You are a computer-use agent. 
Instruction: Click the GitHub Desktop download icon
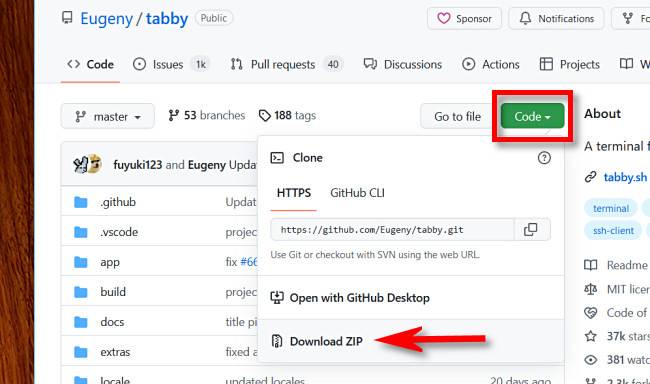tap(277, 297)
